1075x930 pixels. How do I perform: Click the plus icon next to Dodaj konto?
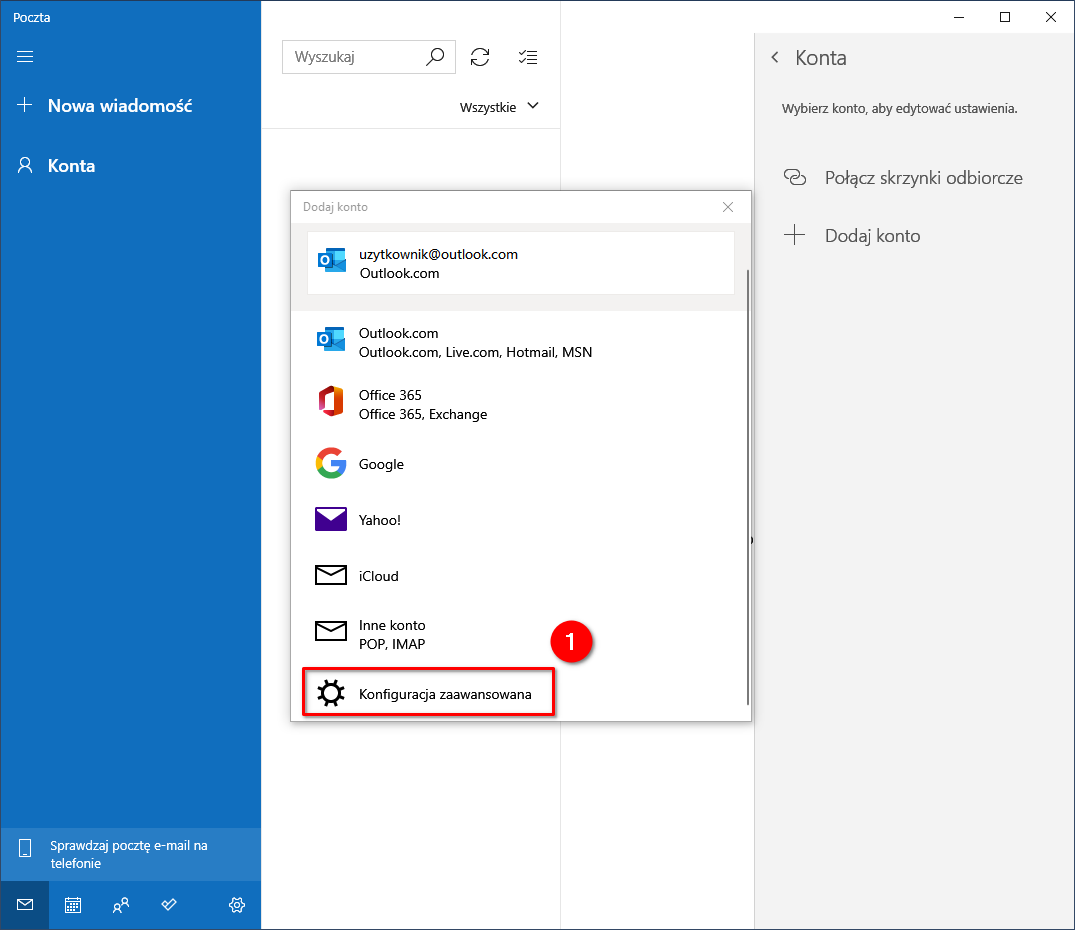[795, 235]
